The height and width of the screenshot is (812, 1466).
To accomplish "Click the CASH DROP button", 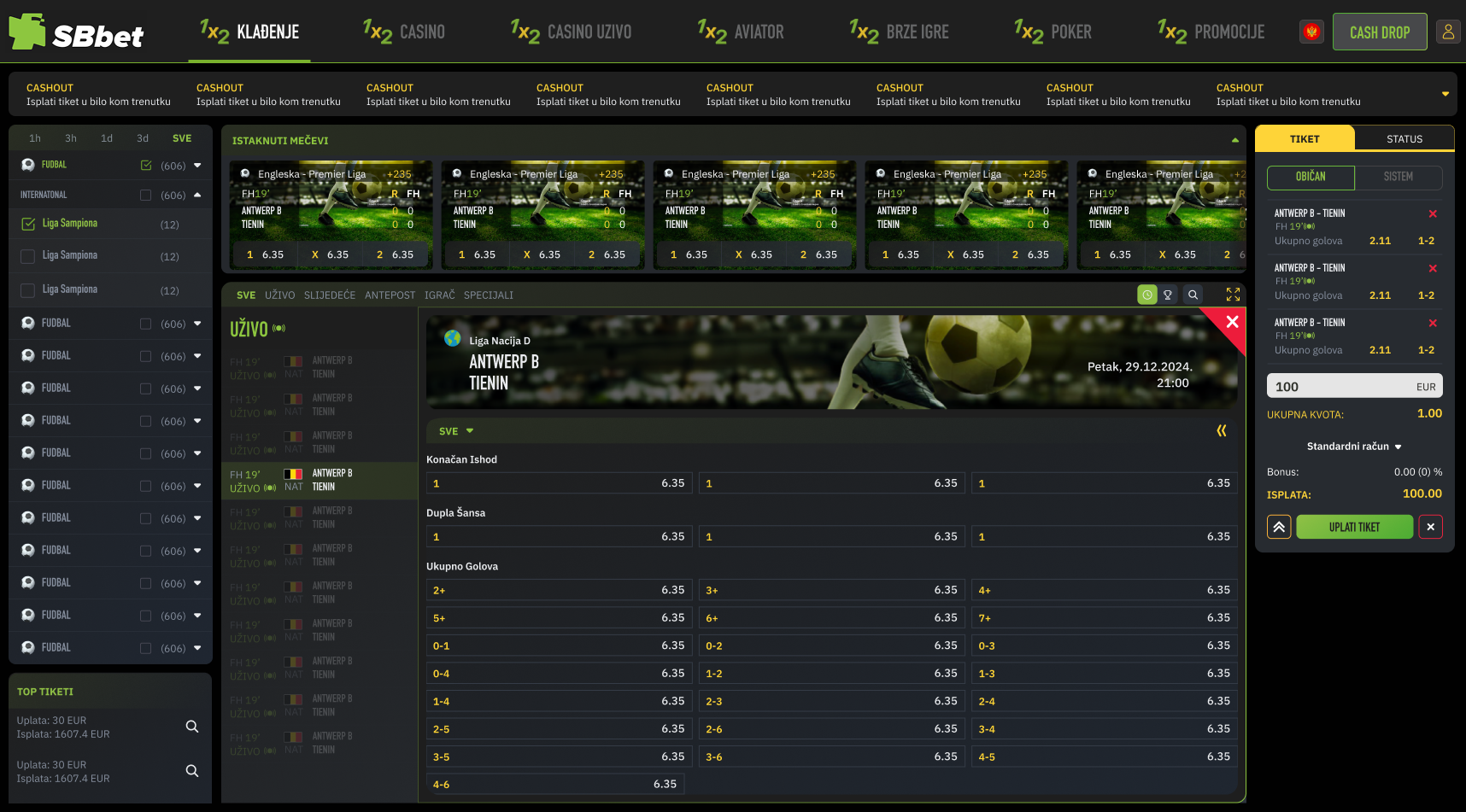I will [1379, 32].
